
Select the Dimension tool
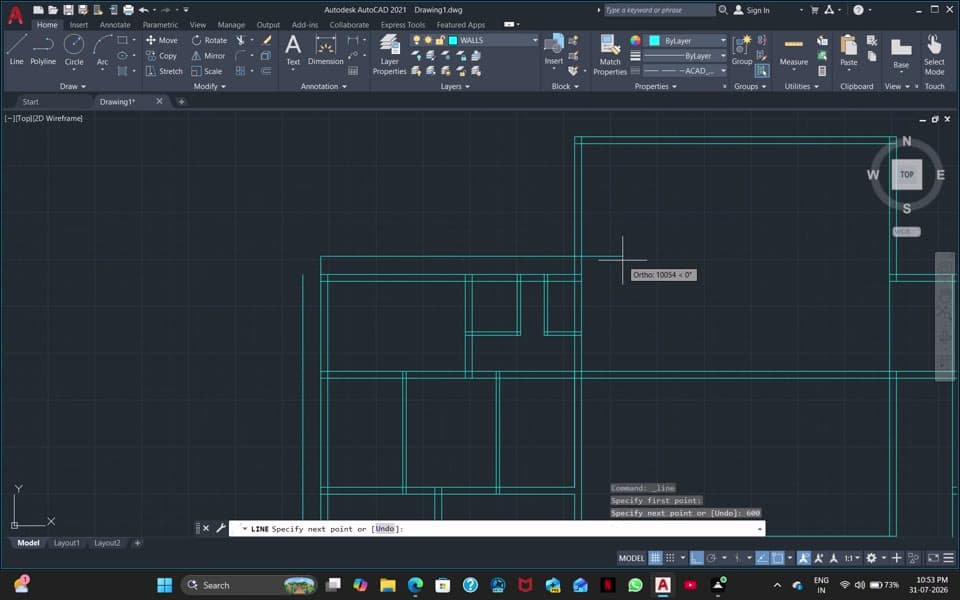pos(326,49)
